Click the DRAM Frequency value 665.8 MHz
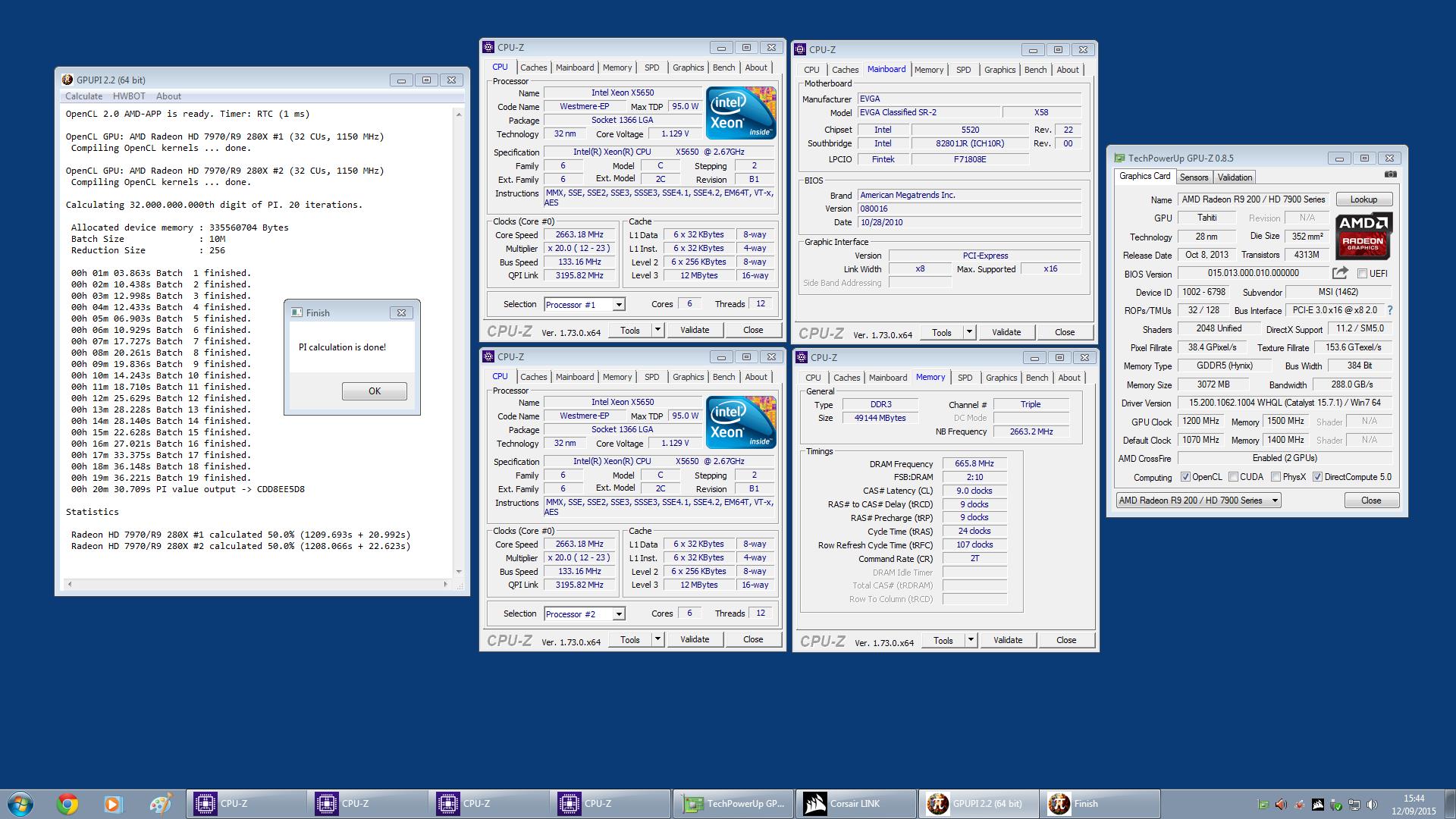The image size is (1456, 819). point(974,463)
